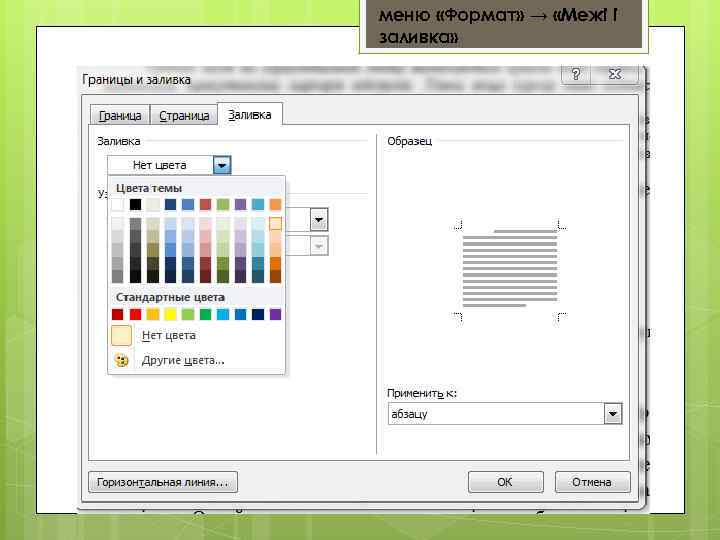720x540 pixels.
Task: Confirm the dialog with OK
Action: 506,482
